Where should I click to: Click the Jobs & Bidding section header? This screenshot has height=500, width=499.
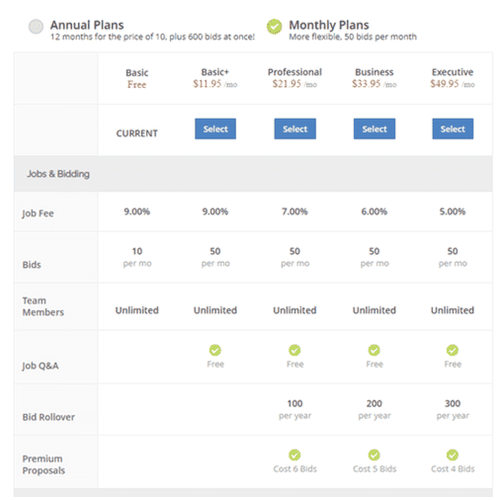[253, 174]
